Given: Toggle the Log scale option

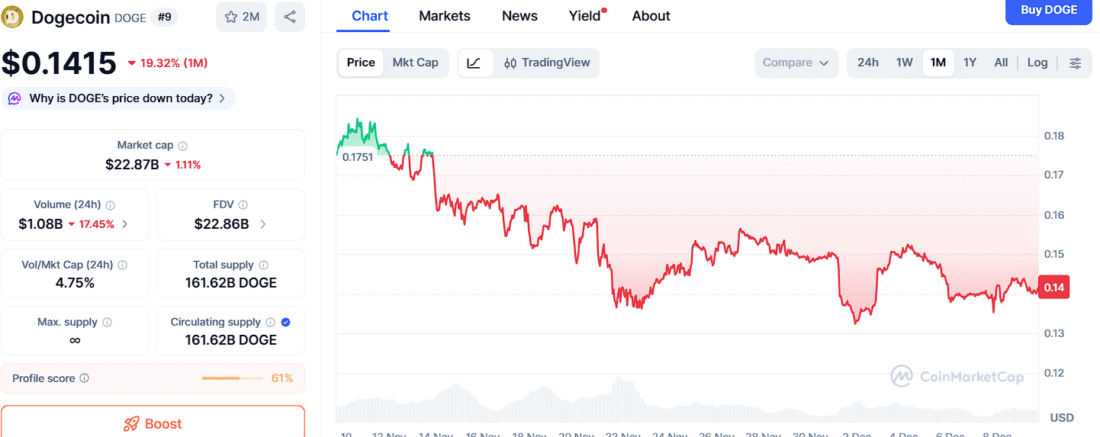Looking at the screenshot, I should click(1037, 62).
